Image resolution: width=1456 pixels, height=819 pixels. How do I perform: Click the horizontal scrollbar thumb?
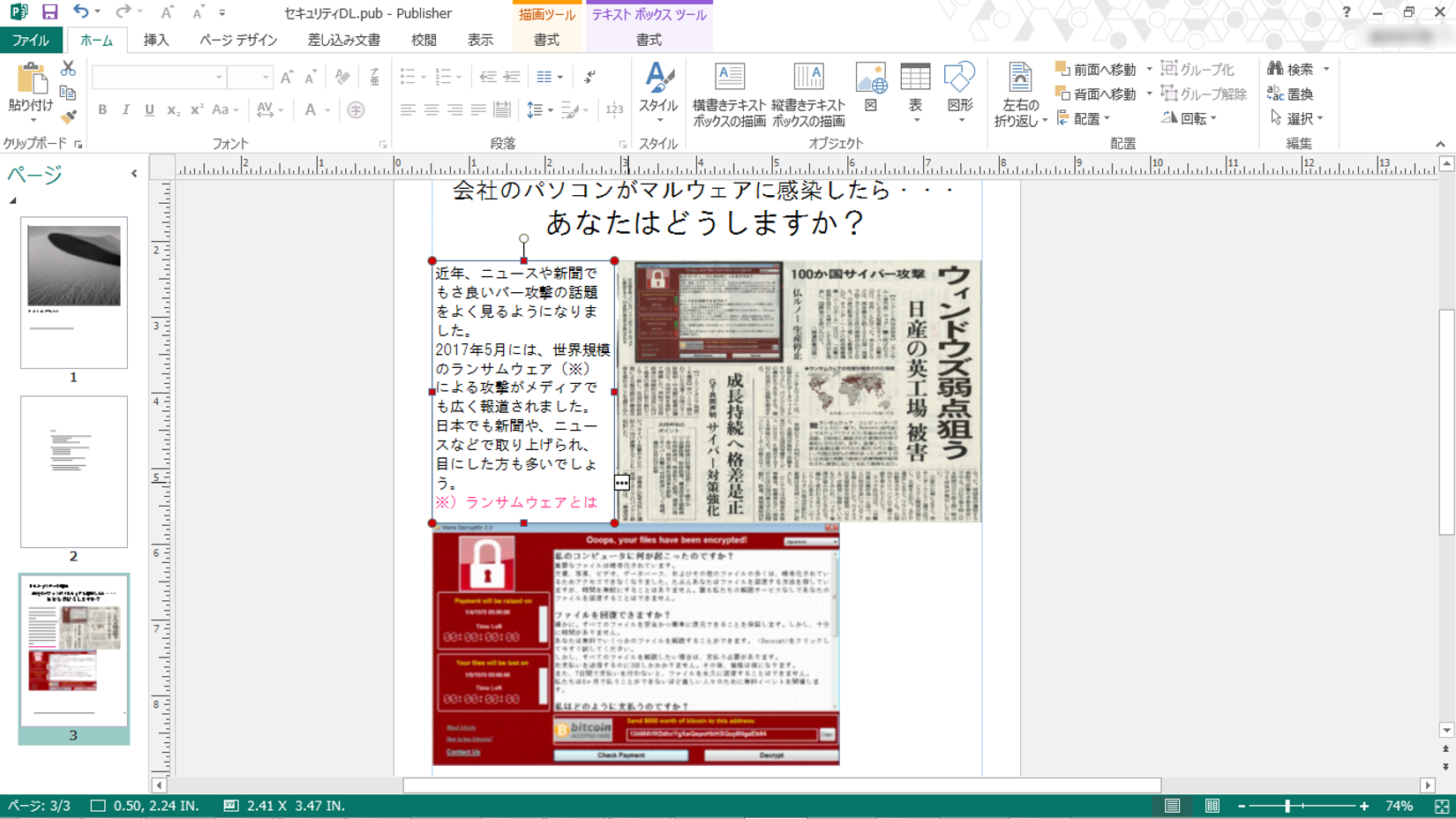coord(782,785)
